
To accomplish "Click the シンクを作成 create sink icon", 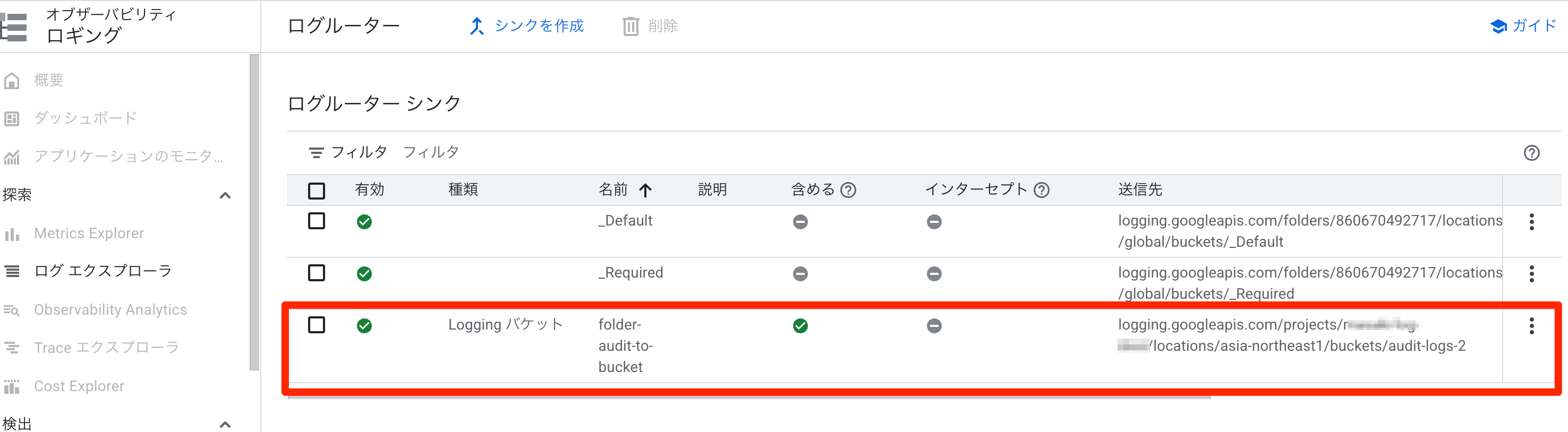I will tap(476, 26).
